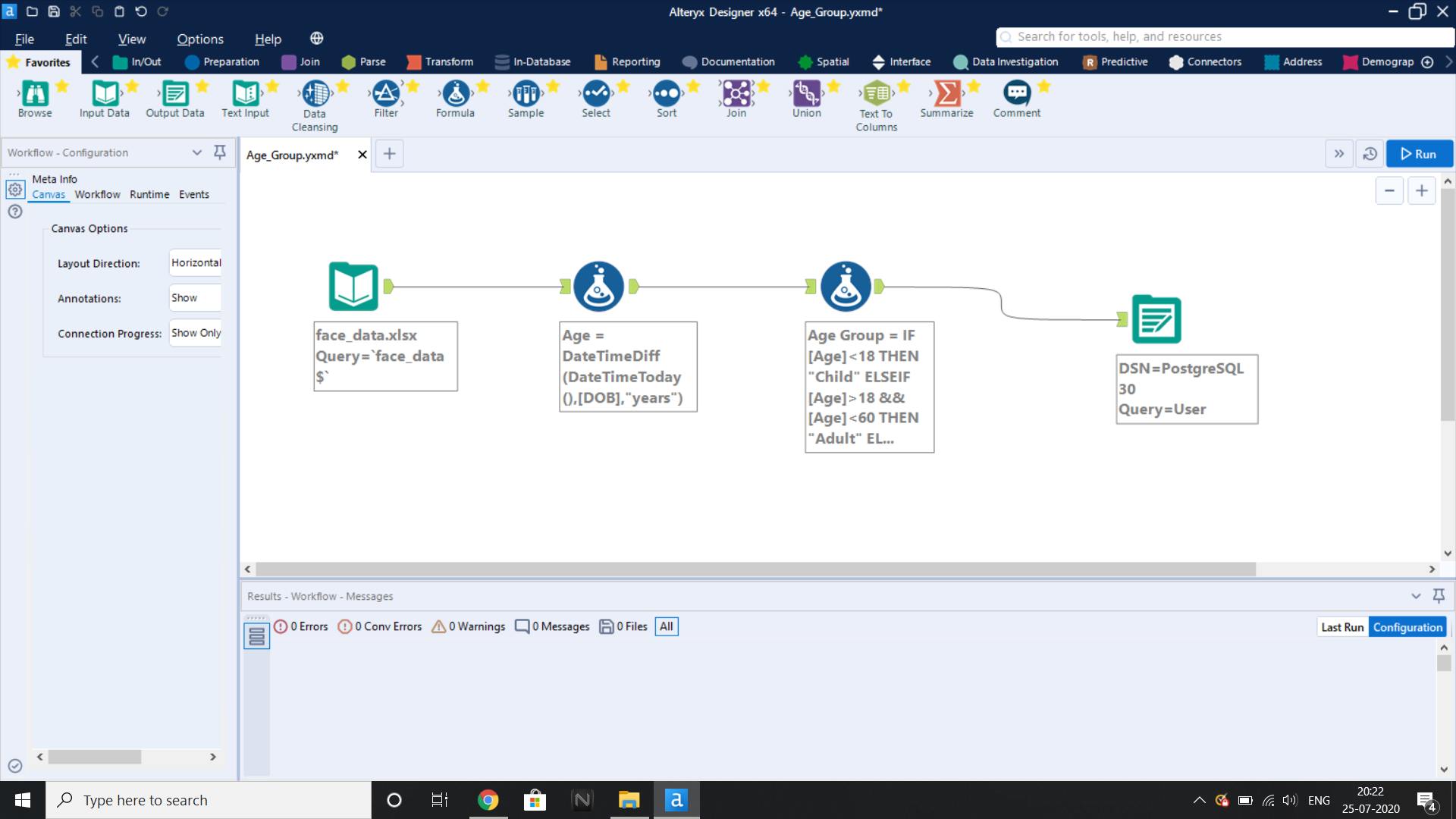Zoom in on the canvas

coord(1422,190)
